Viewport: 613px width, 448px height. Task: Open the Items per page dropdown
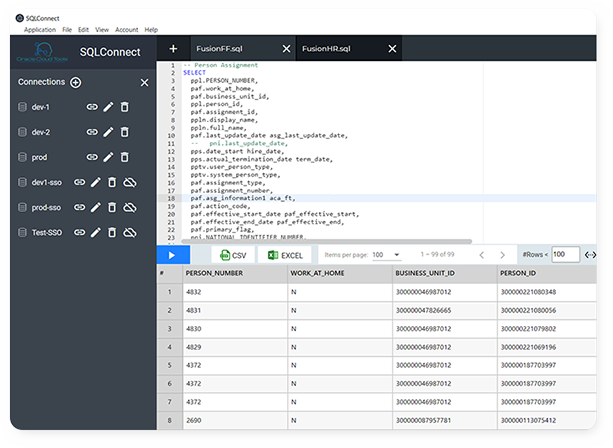point(386,255)
